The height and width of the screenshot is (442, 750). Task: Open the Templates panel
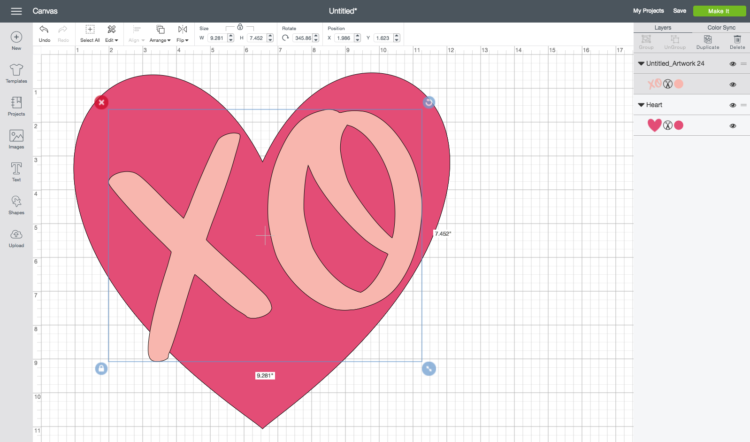16,73
